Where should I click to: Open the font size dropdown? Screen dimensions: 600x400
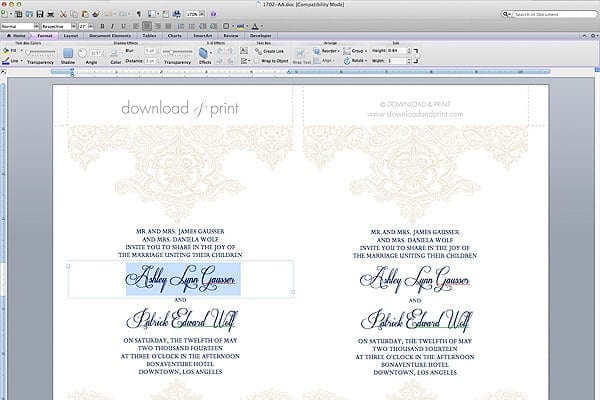pyautogui.click(x=91, y=26)
